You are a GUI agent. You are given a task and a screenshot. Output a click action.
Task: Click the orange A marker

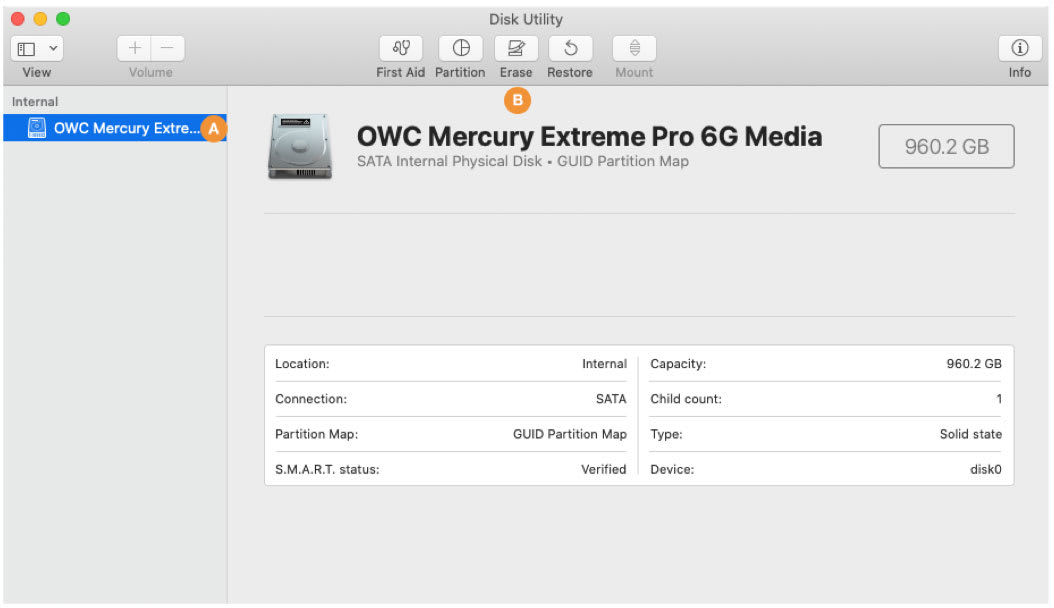tap(214, 128)
